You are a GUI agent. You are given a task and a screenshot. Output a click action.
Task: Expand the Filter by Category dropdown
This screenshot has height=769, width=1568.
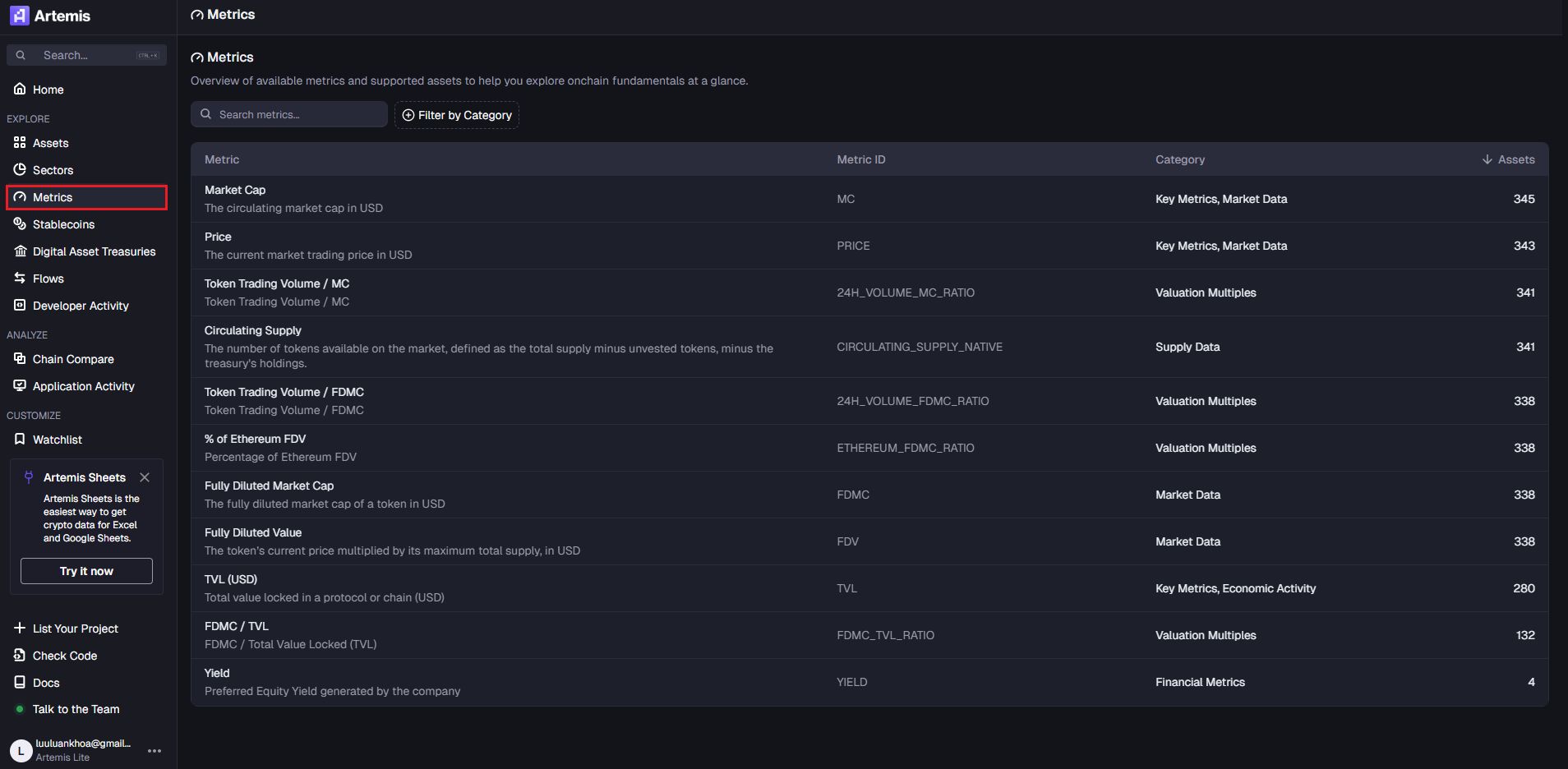pyautogui.click(x=457, y=115)
